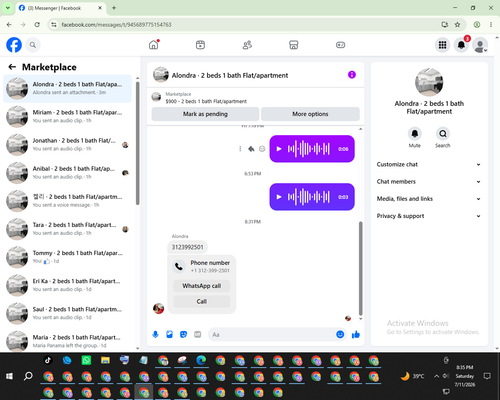Viewport: 500px width, 400px height.
Task: Open the Tara conversation in the list
Action: coord(67,229)
